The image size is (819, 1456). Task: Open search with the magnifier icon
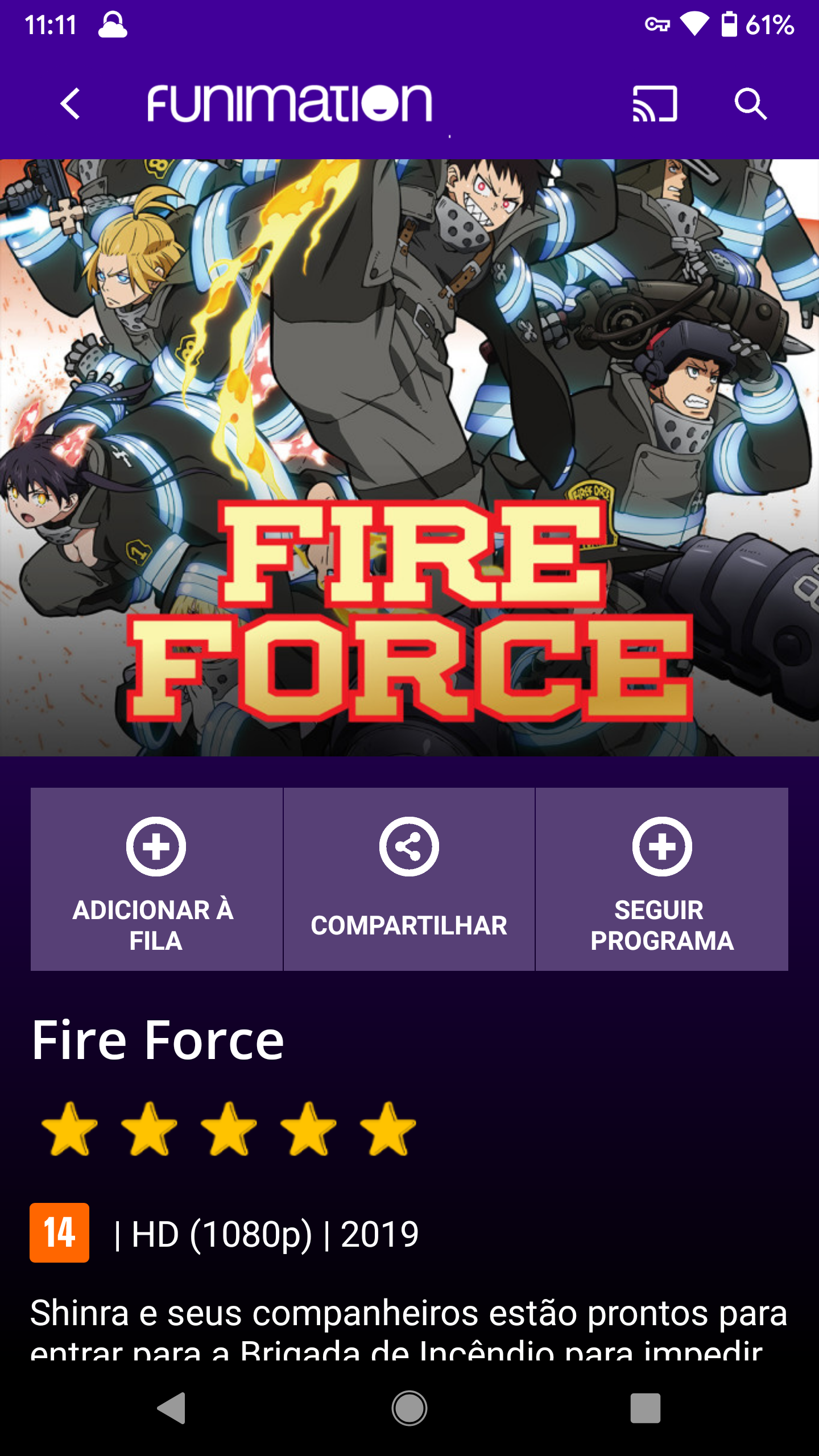point(750,104)
